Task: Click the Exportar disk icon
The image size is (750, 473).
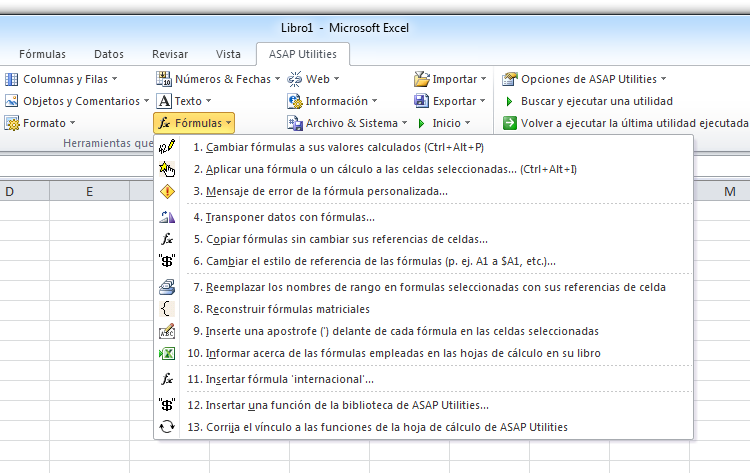Action: tap(421, 101)
